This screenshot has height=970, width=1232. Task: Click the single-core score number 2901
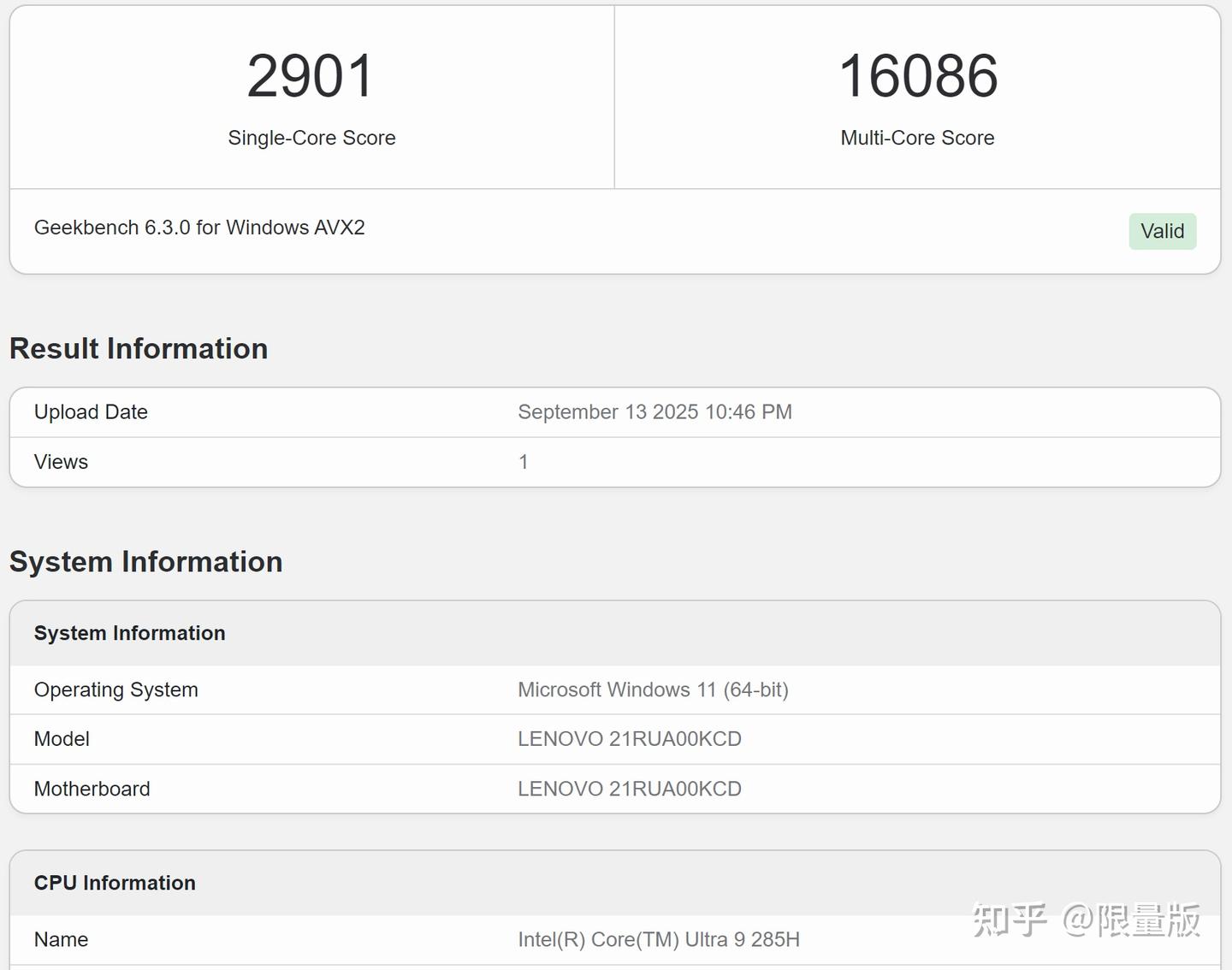(x=311, y=76)
